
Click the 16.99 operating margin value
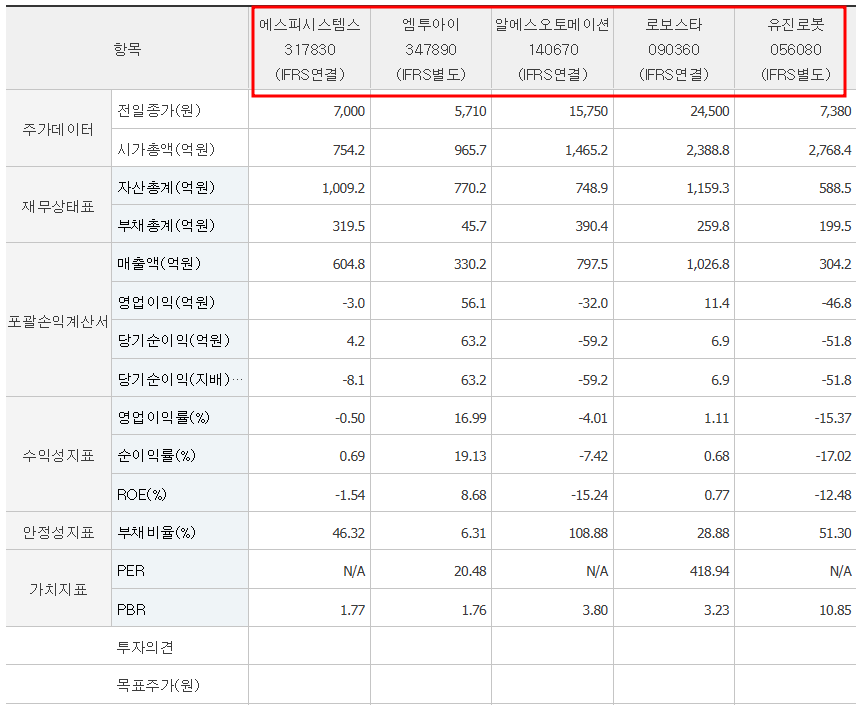click(x=471, y=418)
